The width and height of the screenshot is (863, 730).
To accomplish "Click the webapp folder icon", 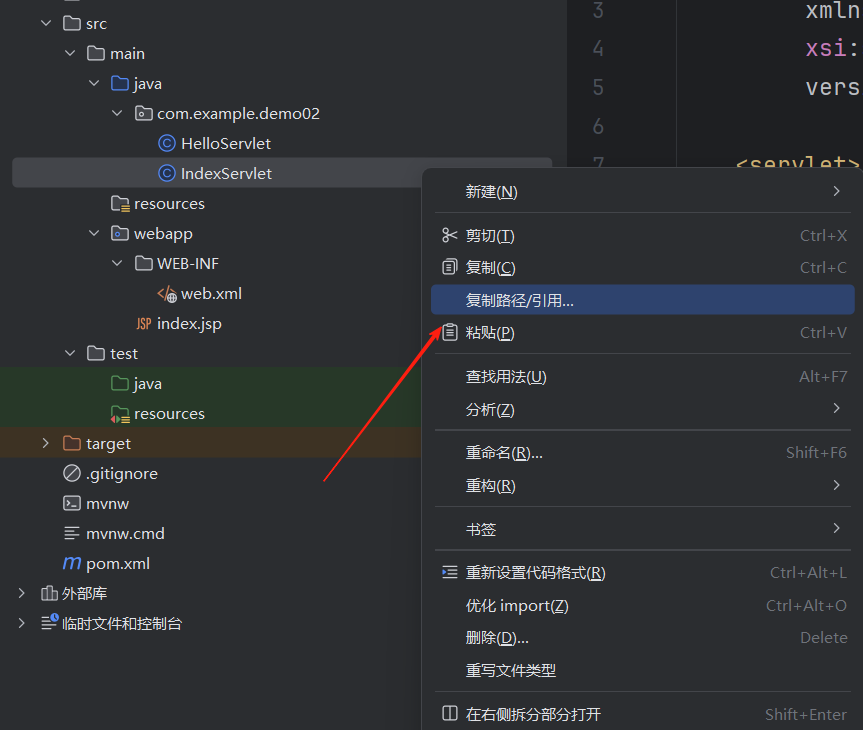I will (119, 233).
